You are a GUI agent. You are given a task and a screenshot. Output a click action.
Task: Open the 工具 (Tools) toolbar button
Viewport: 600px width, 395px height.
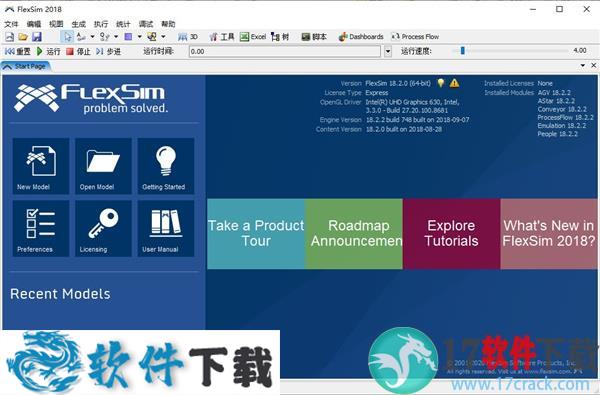coord(222,37)
